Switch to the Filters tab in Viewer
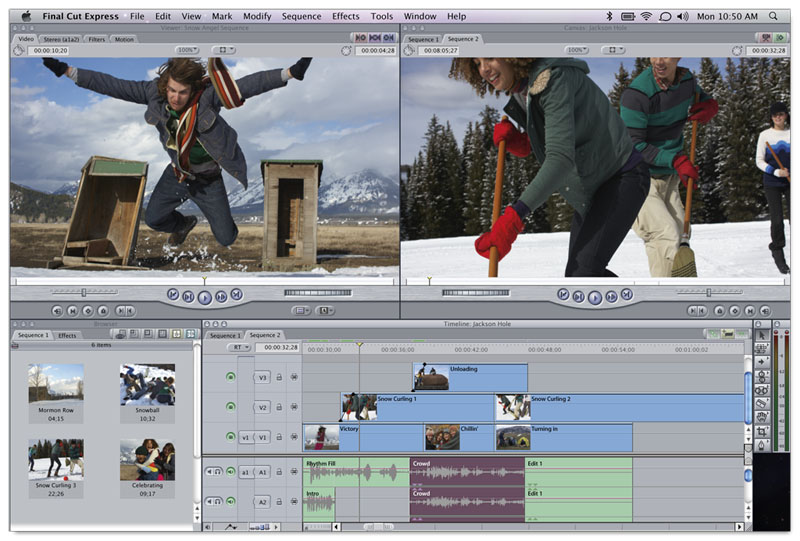Image resolution: width=800 pixels, height=541 pixels. coord(96,39)
